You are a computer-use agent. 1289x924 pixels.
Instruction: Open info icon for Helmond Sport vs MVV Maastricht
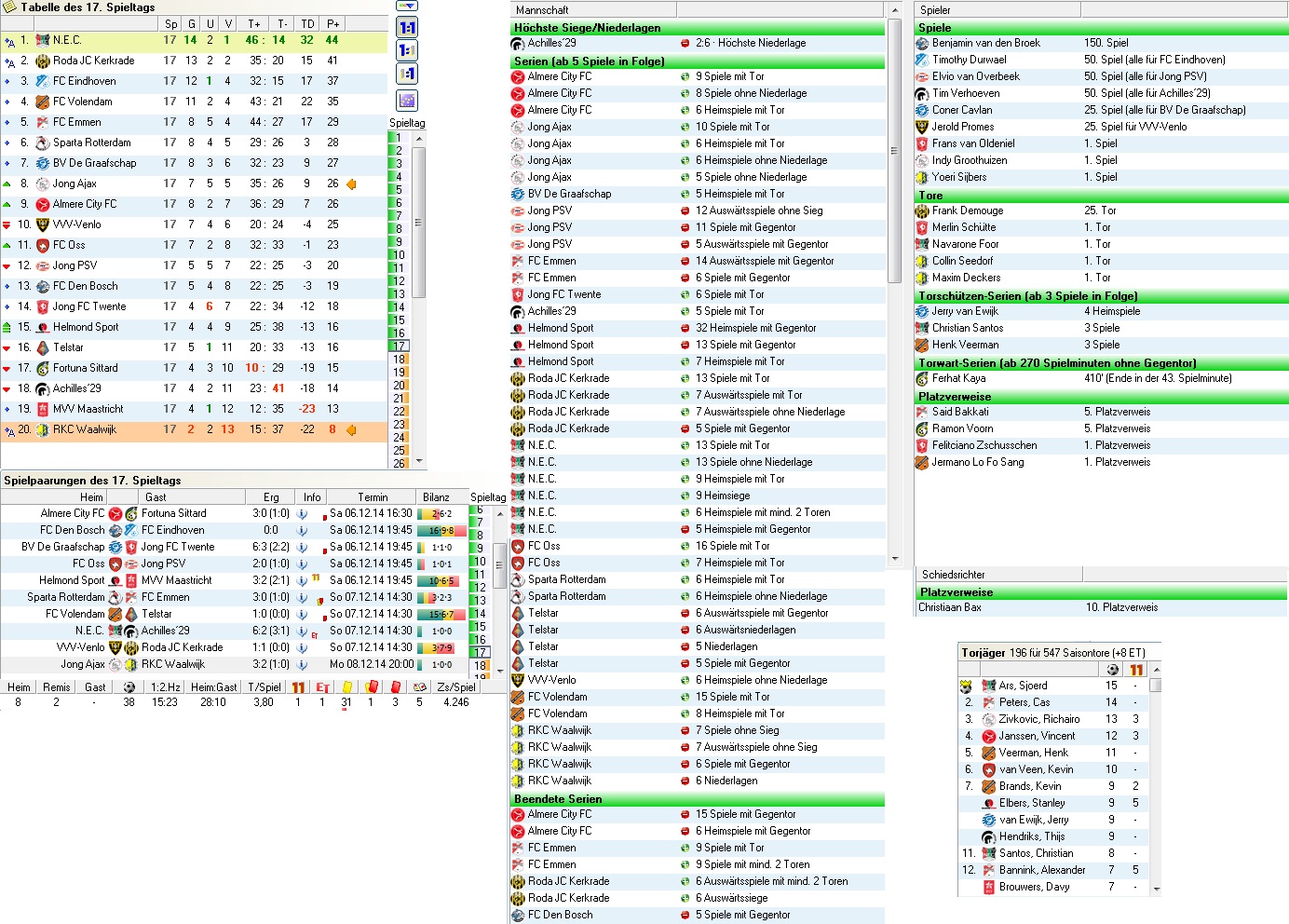302,580
